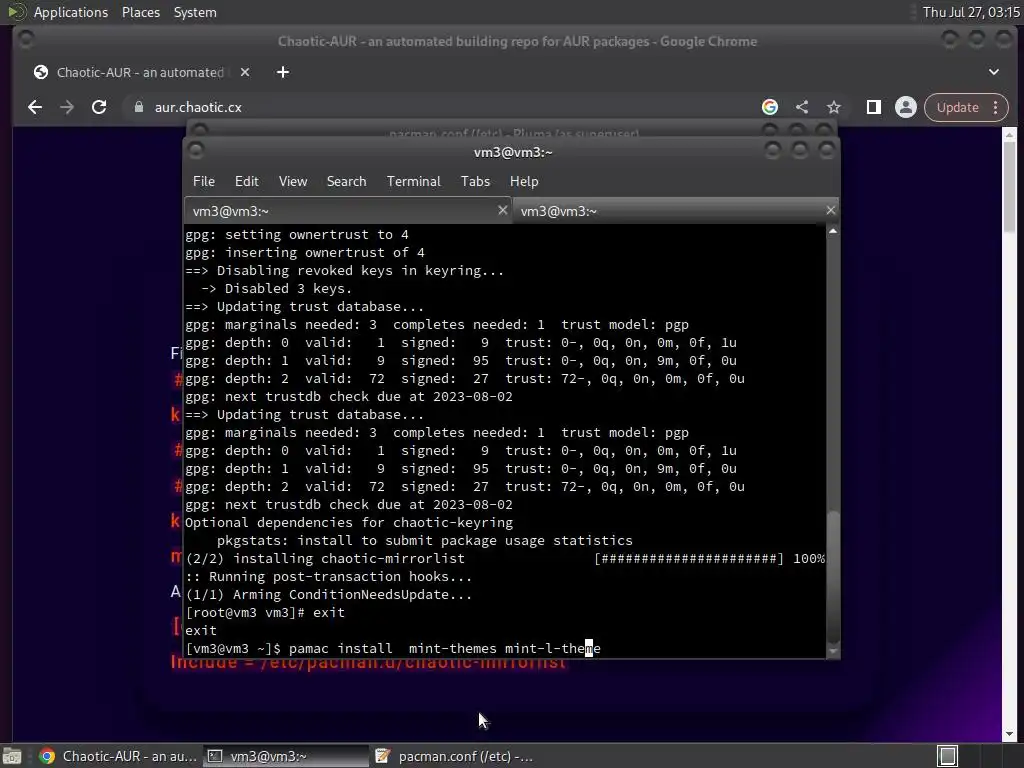Click 'installing chaotic-mirrorlist' progress line

click(x=505, y=558)
